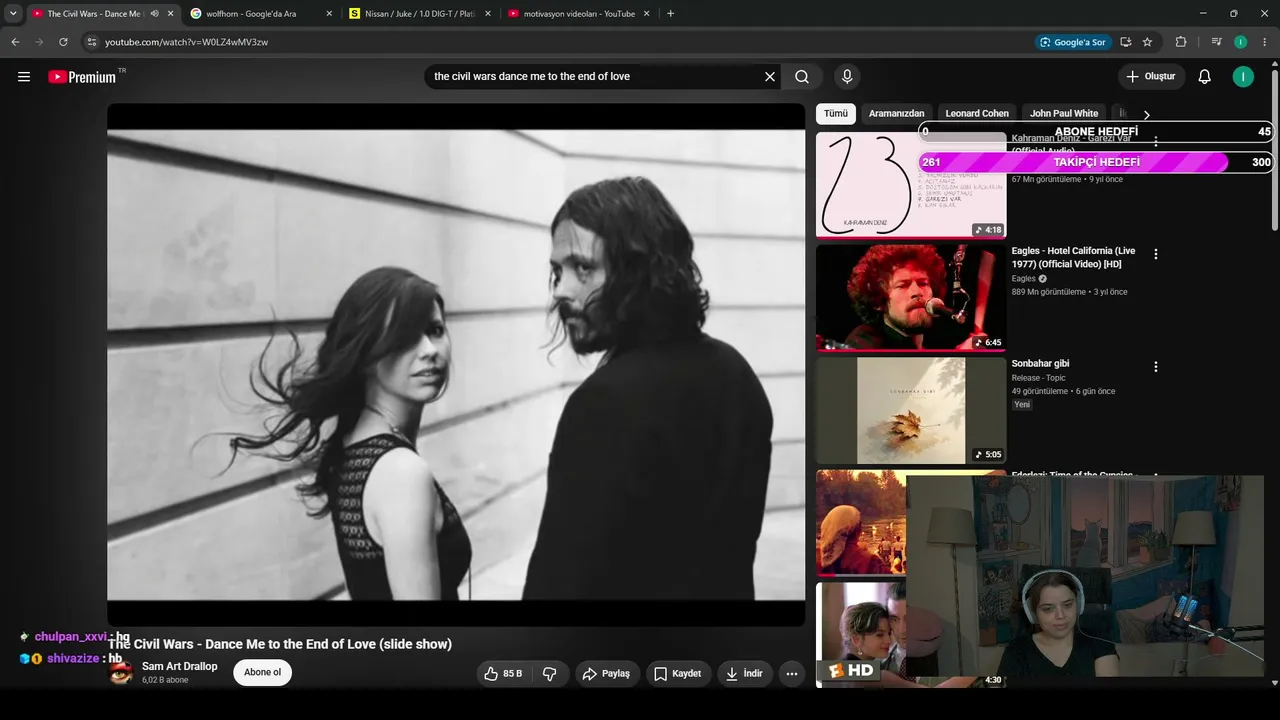
Task: Click the Oluştur create button
Action: 1151,77
